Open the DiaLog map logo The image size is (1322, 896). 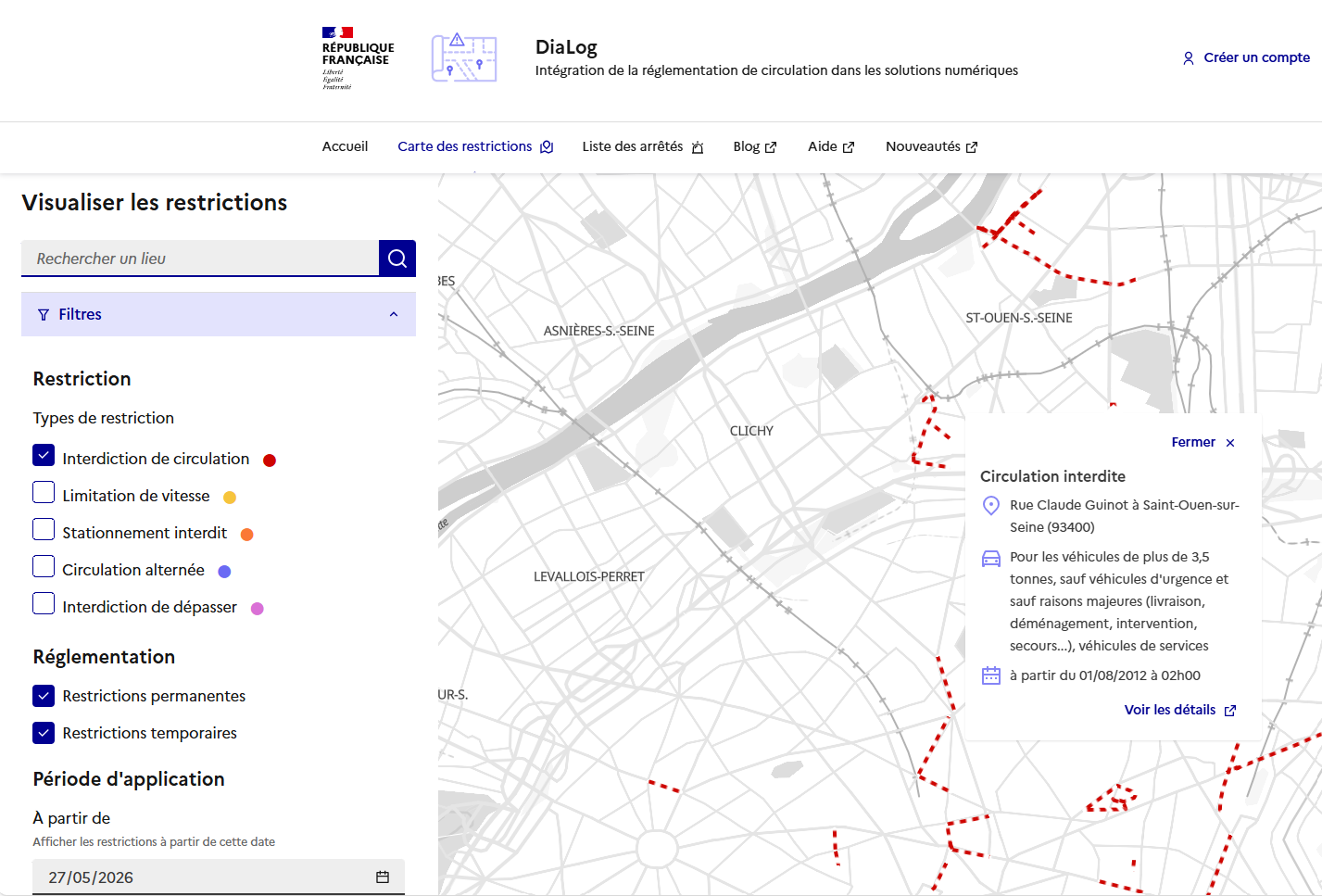(x=464, y=58)
